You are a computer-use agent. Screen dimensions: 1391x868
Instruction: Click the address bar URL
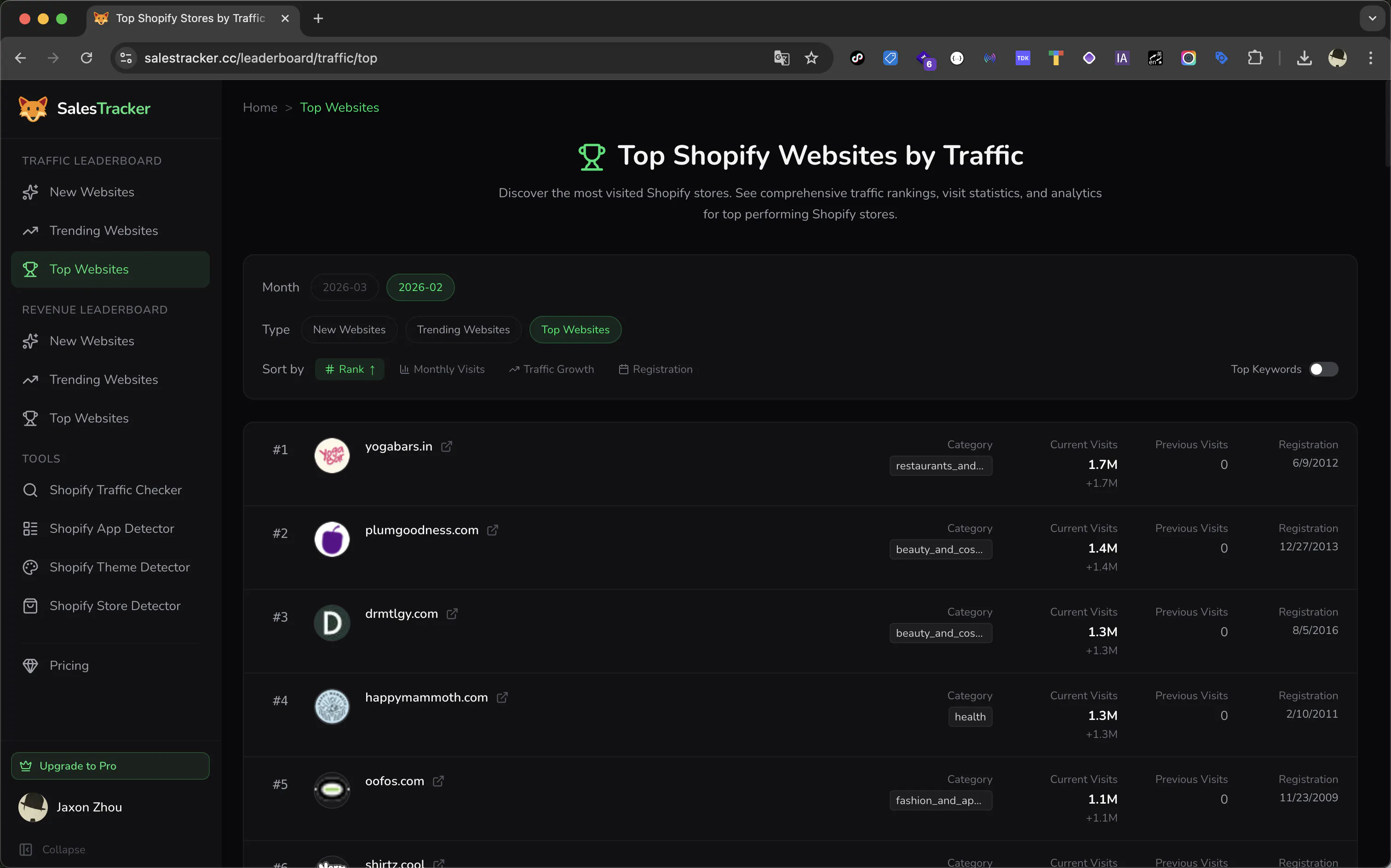(261, 58)
